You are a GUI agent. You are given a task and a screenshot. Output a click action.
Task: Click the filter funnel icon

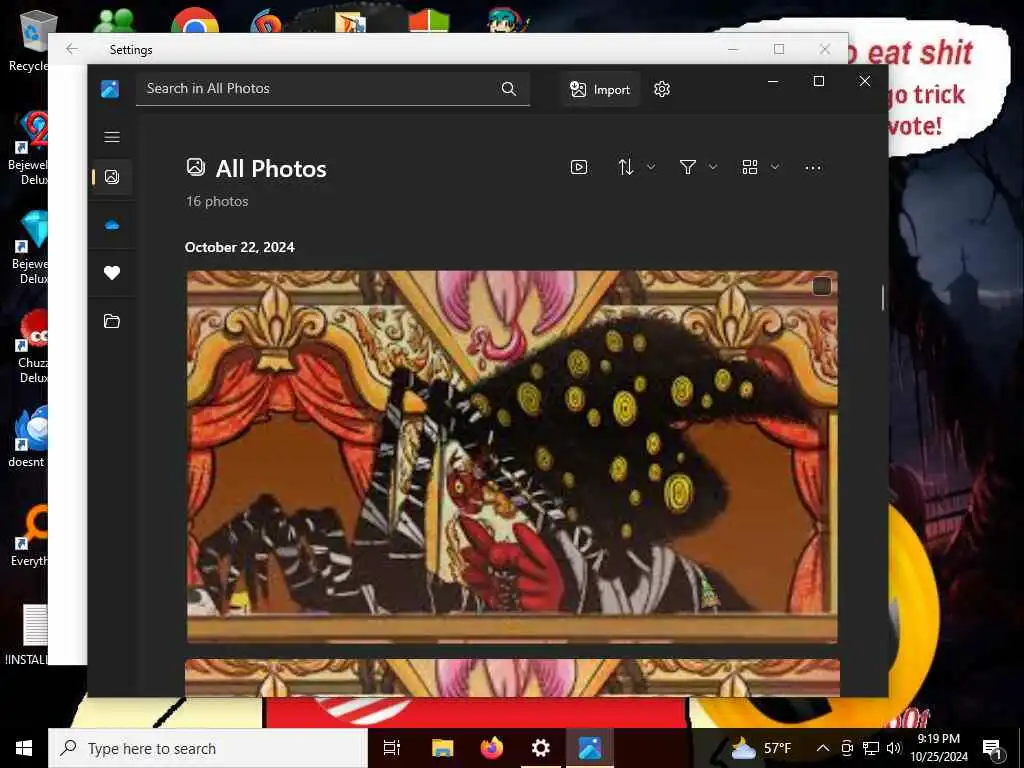point(687,167)
